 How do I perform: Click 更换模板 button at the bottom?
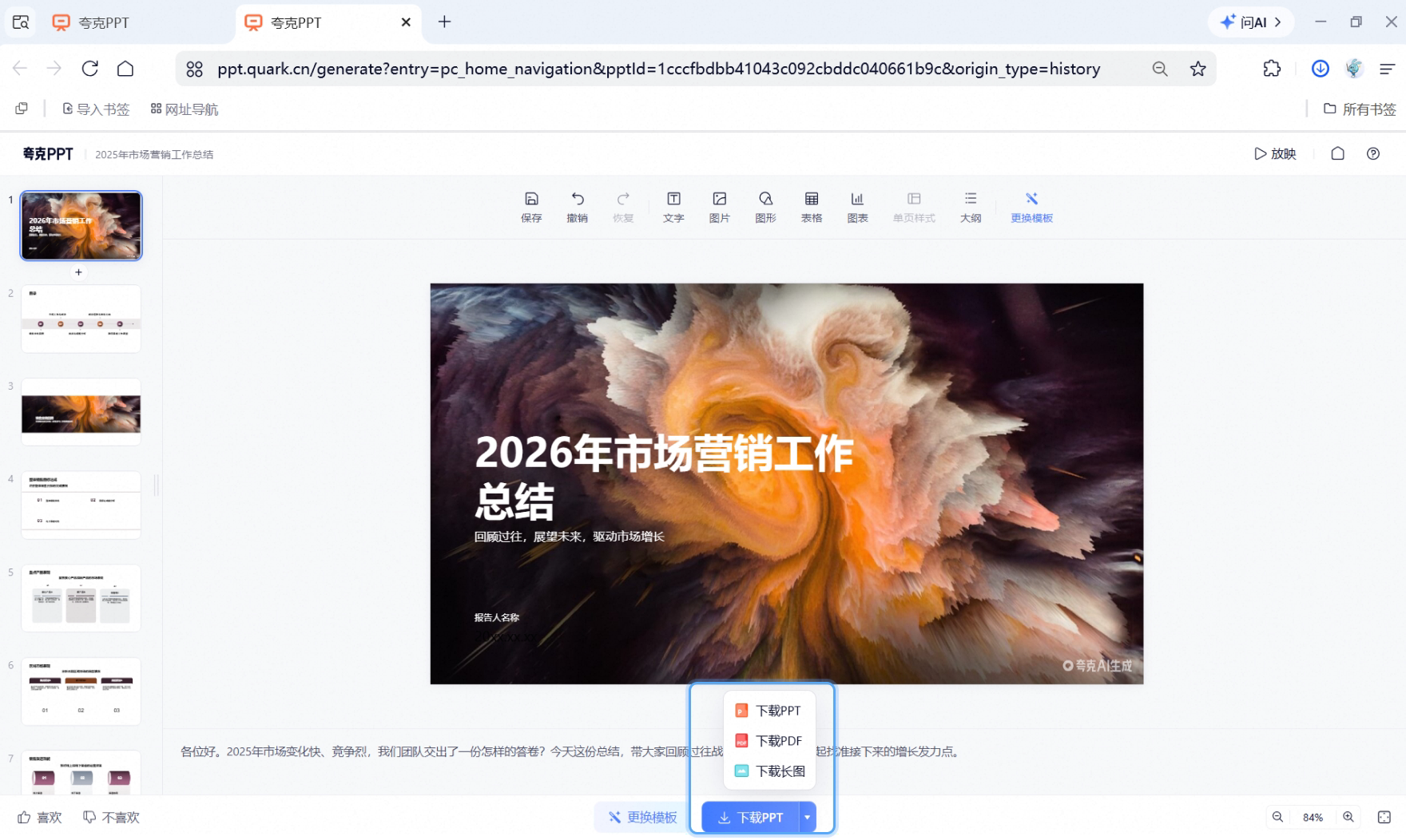(643, 817)
